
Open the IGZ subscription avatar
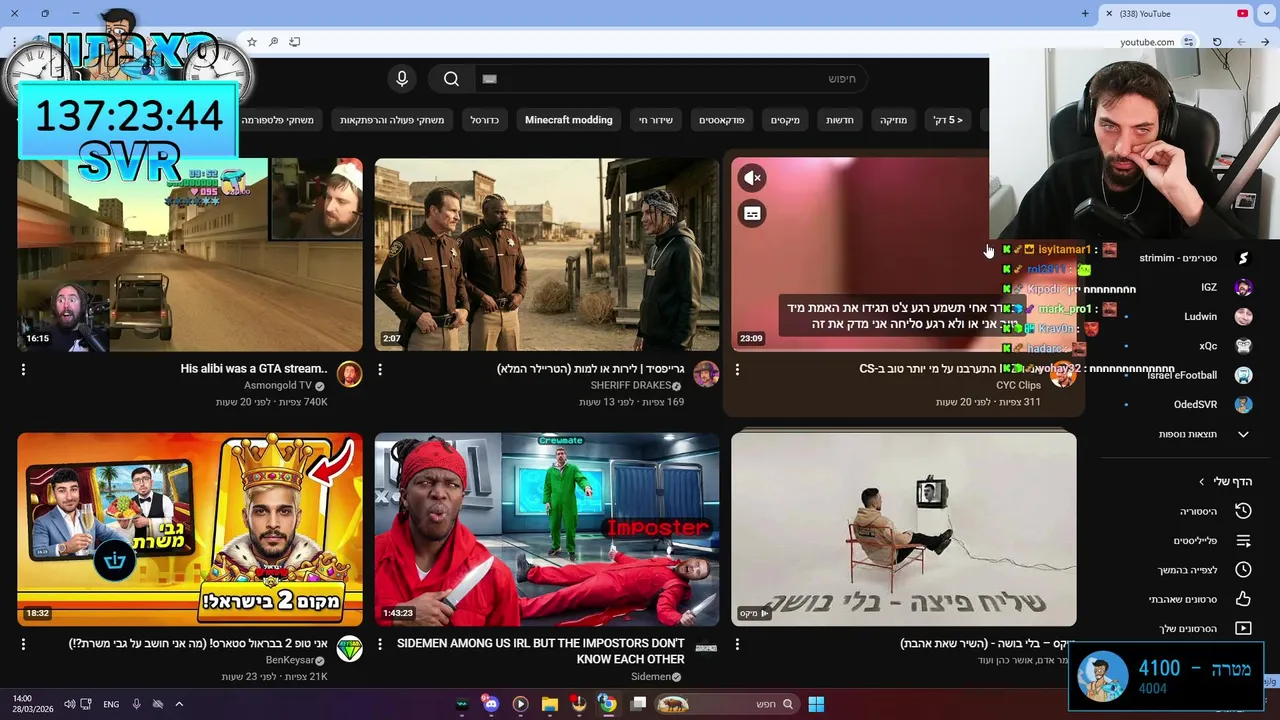[1243, 287]
